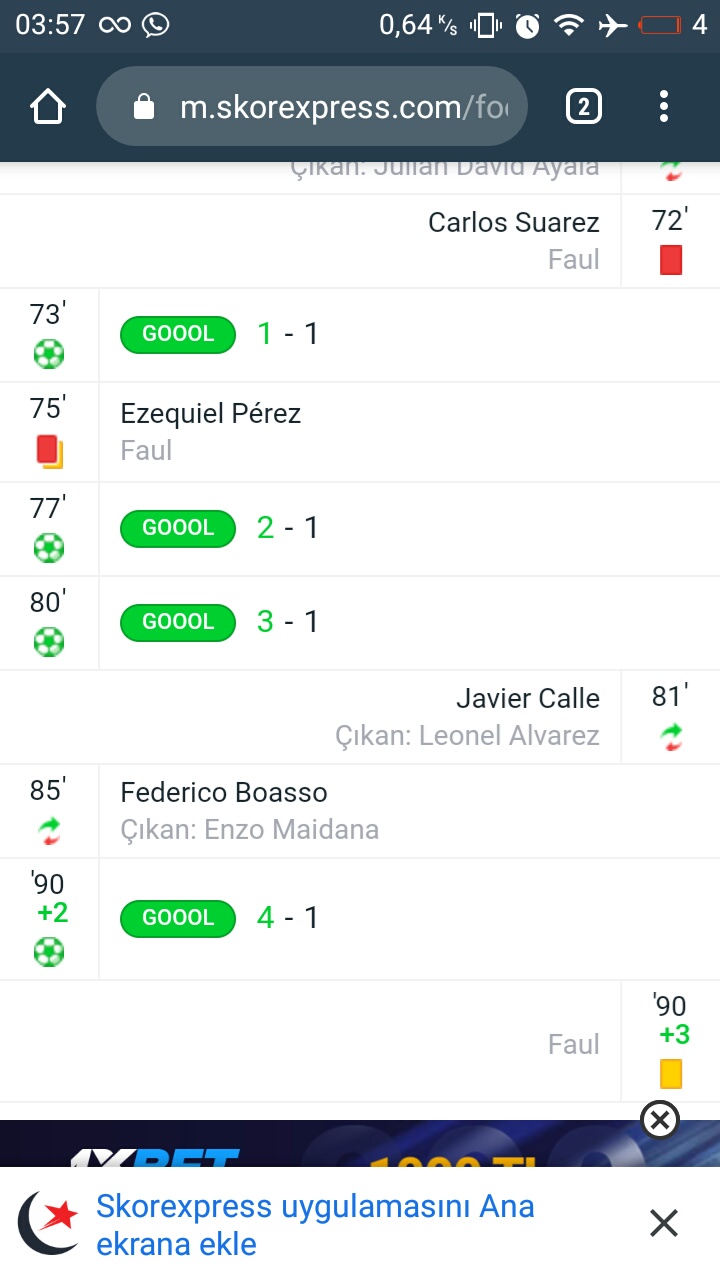Tap the GOOOL badge for 3 - 1
The width and height of the screenshot is (720, 1280).
point(178,622)
